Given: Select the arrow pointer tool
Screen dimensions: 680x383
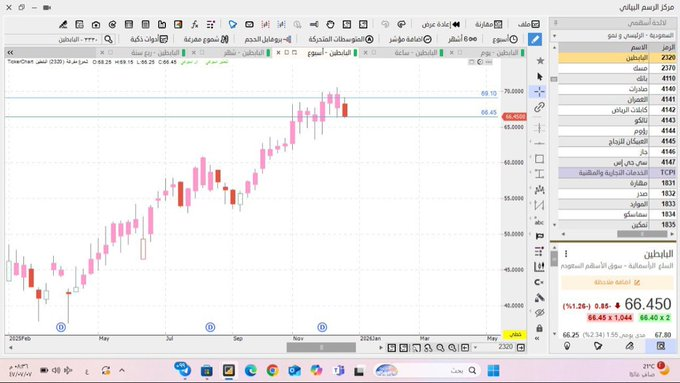Looking at the screenshot, I should pyautogui.click(x=539, y=77).
